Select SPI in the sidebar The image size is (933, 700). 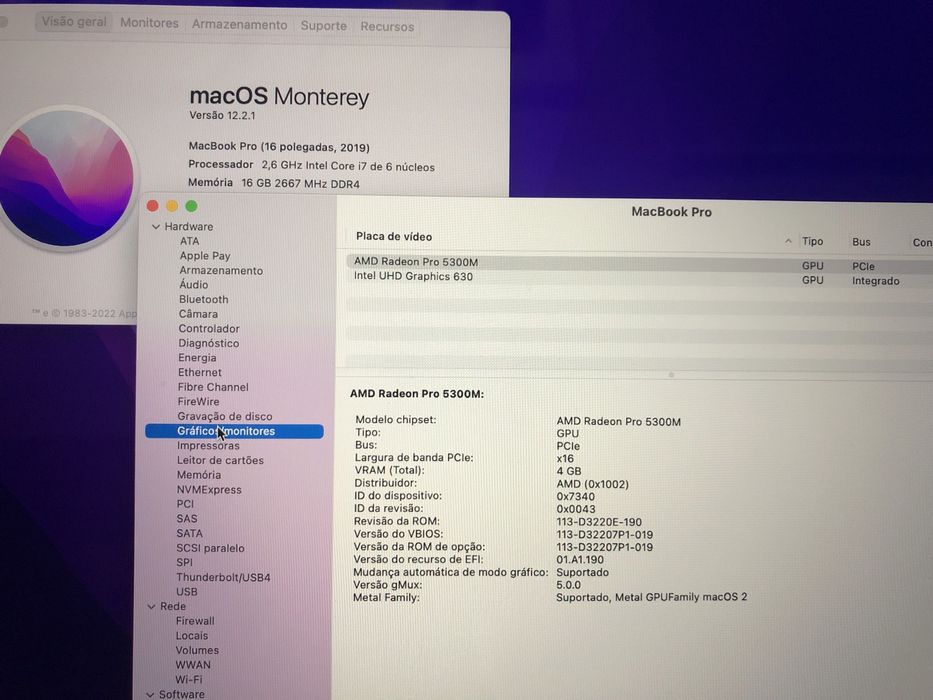pyautogui.click(x=184, y=562)
